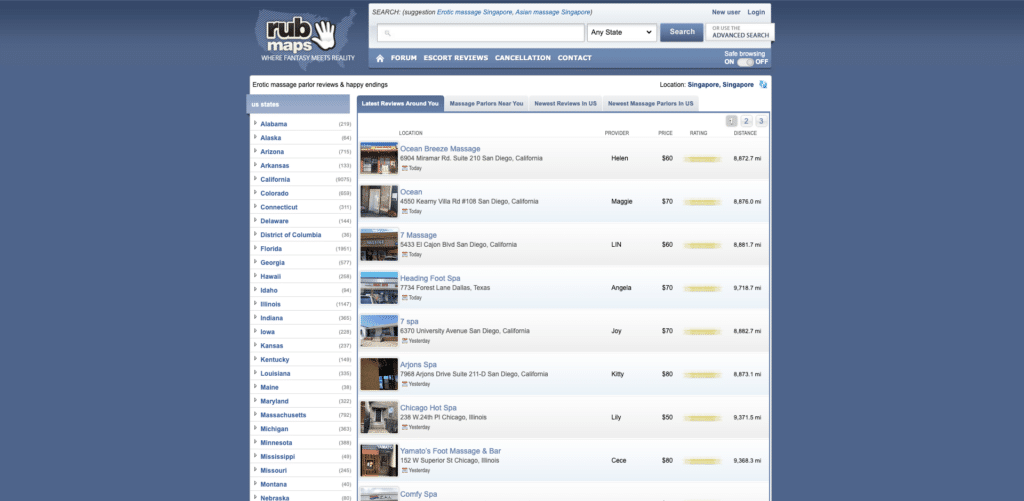Click the magnifier icon in the search box
Image resolution: width=1024 pixels, height=501 pixels.
[x=387, y=33]
